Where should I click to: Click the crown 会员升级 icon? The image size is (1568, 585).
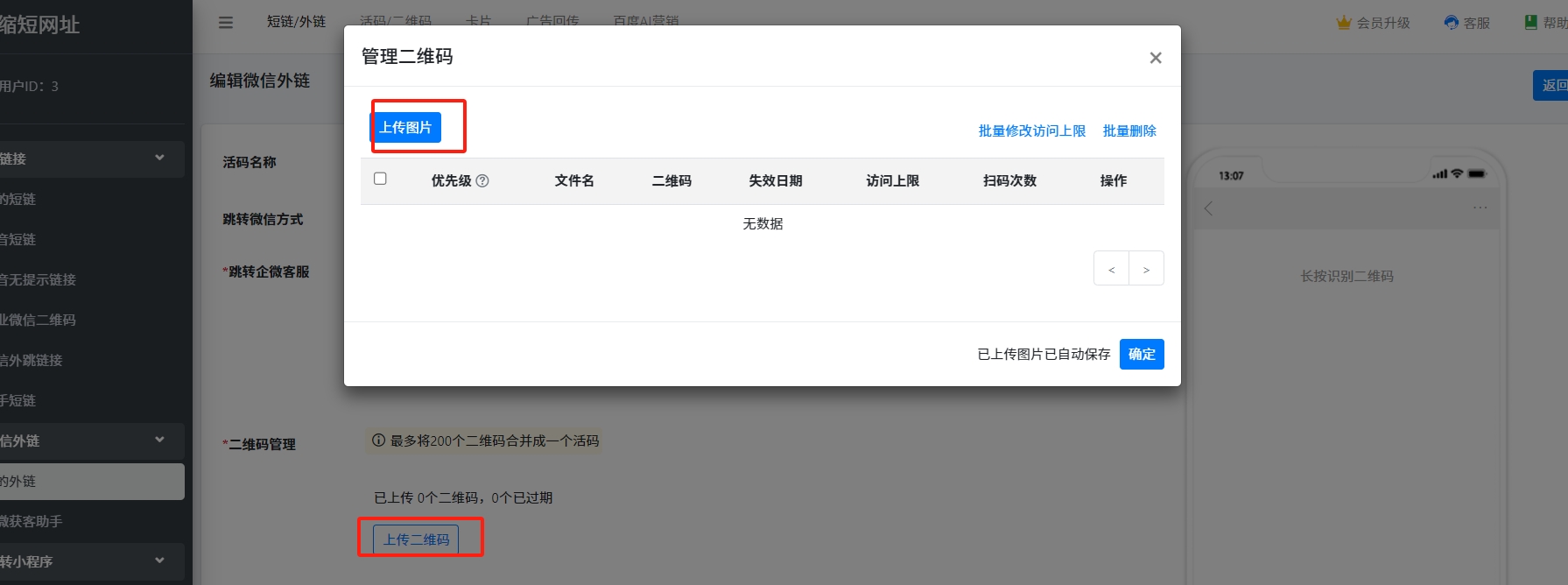pyautogui.click(x=1344, y=23)
